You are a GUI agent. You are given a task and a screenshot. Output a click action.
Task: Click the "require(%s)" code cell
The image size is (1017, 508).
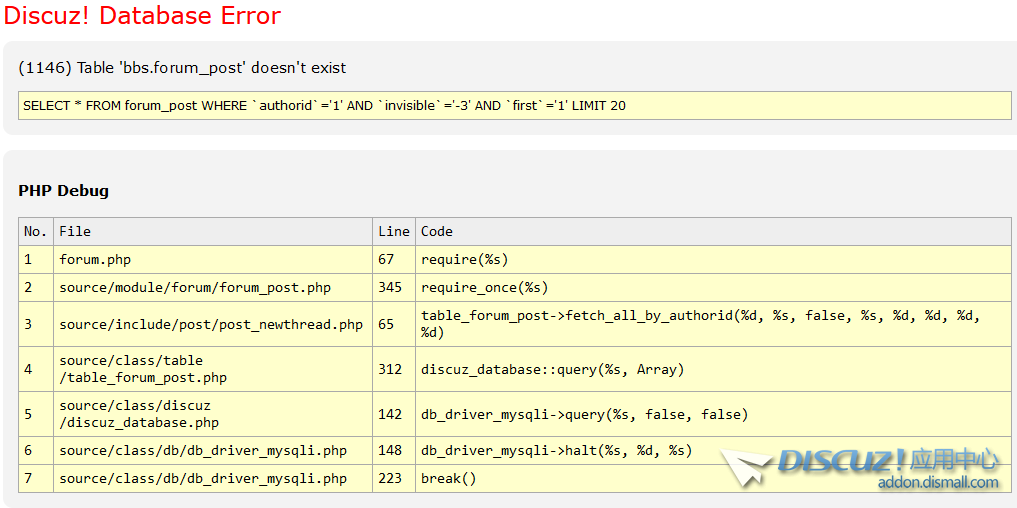coord(713,260)
